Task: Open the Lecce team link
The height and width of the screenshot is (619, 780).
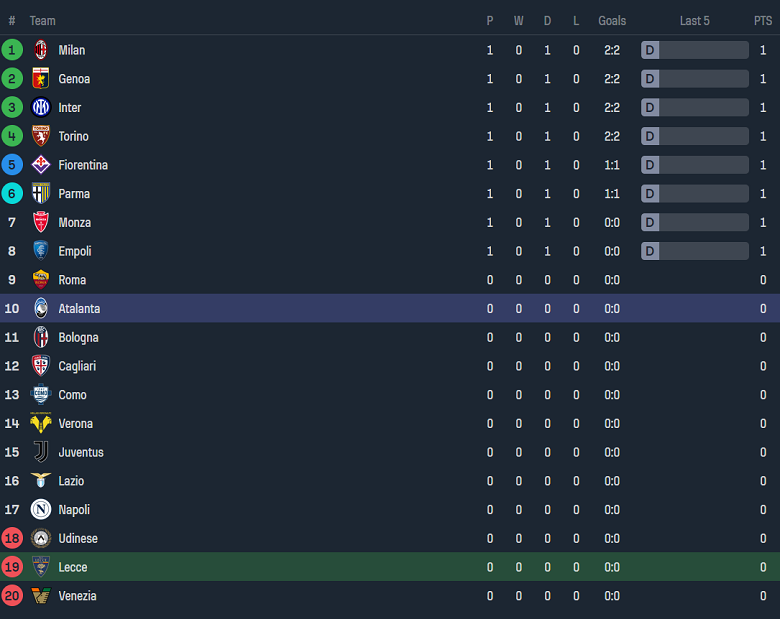Action: pyautogui.click(x=73, y=567)
